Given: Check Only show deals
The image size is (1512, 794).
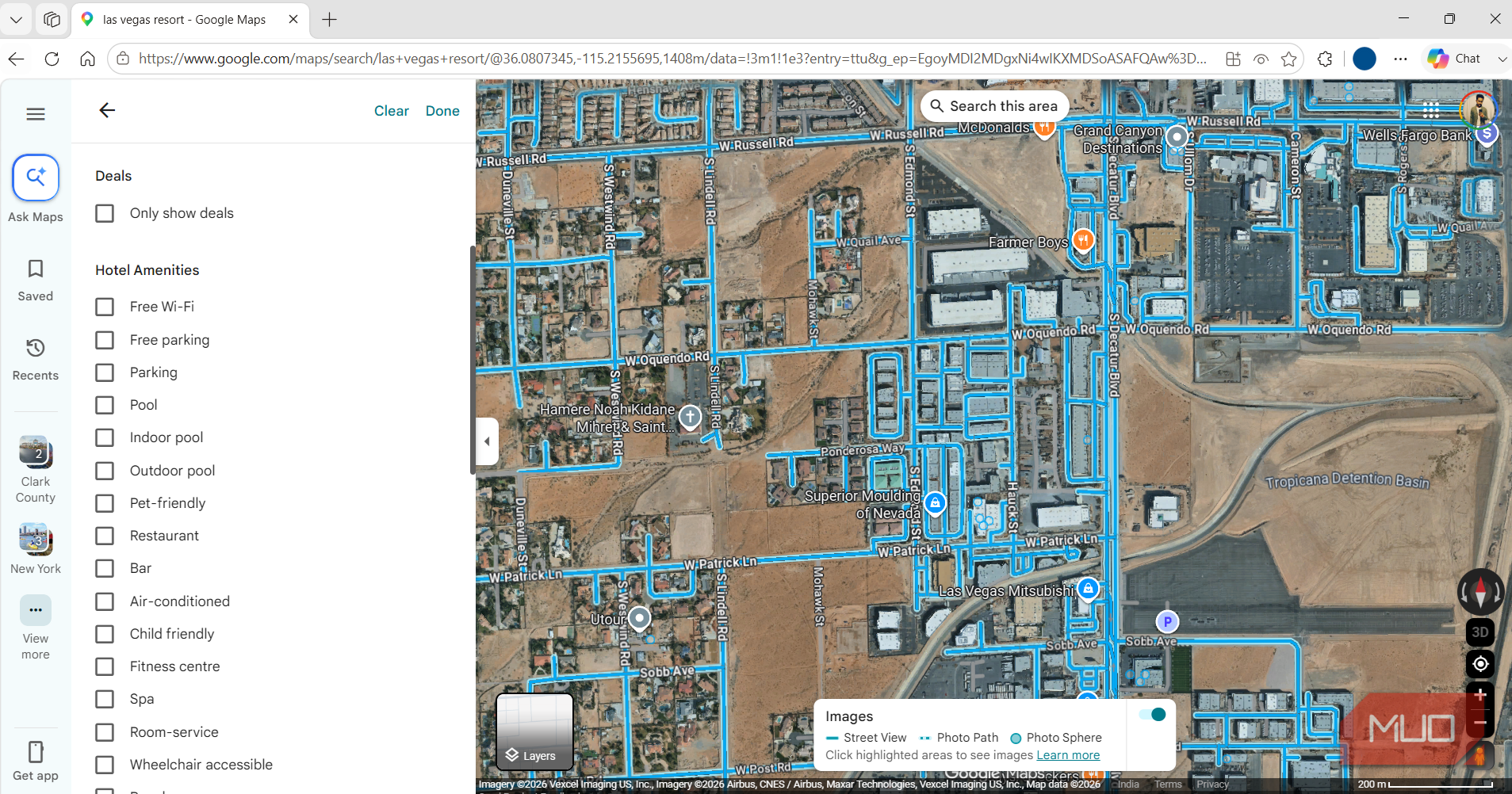Looking at the screenshot, I should click(105, 213).
